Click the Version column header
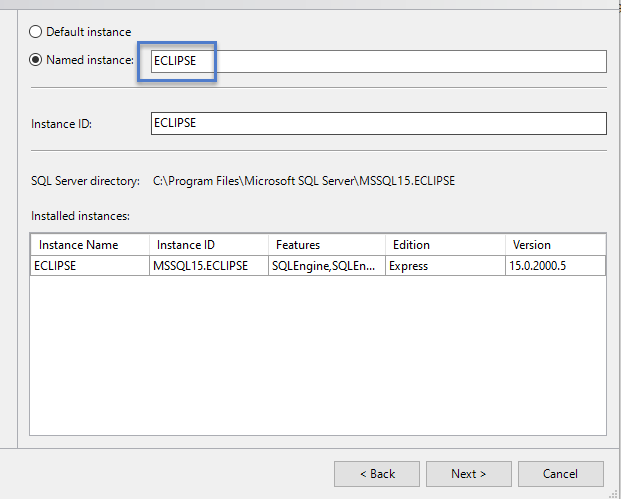This screenshot has height=499, width=621. tap(556, 245)
